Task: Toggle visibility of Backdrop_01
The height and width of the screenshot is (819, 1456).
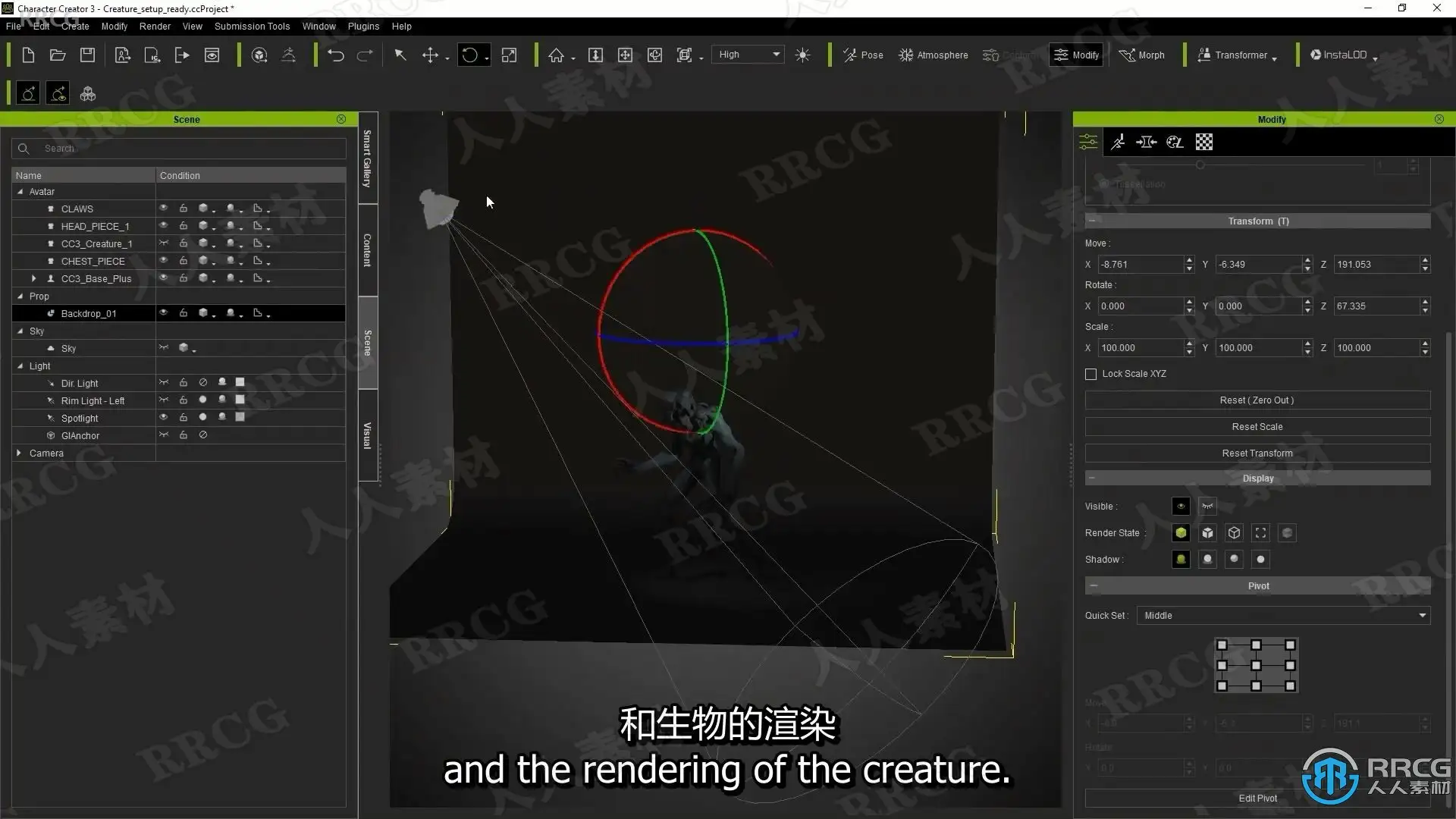Action: point(163,312)
